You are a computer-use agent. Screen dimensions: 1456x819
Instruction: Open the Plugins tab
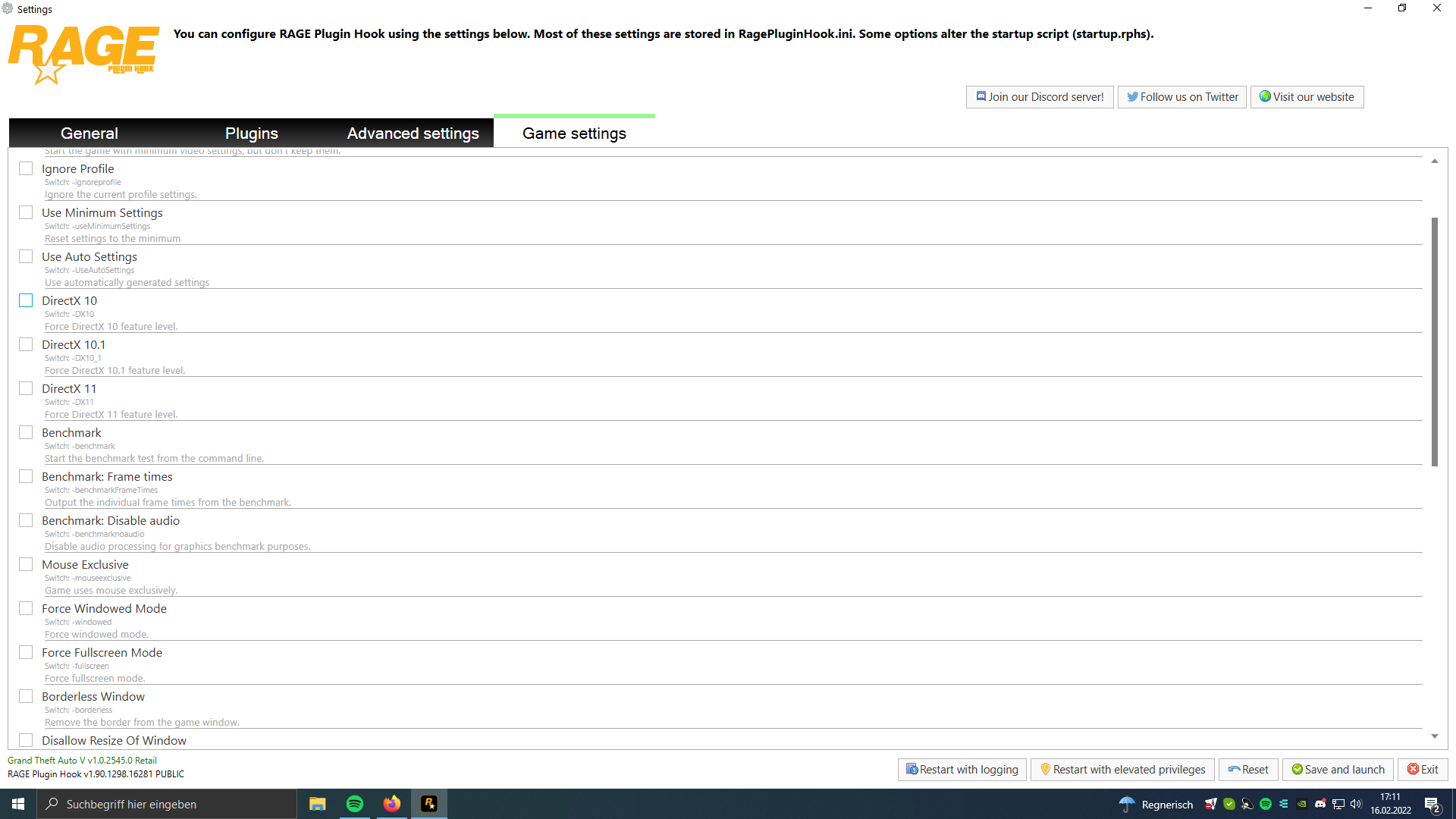(x=251, y=133)
